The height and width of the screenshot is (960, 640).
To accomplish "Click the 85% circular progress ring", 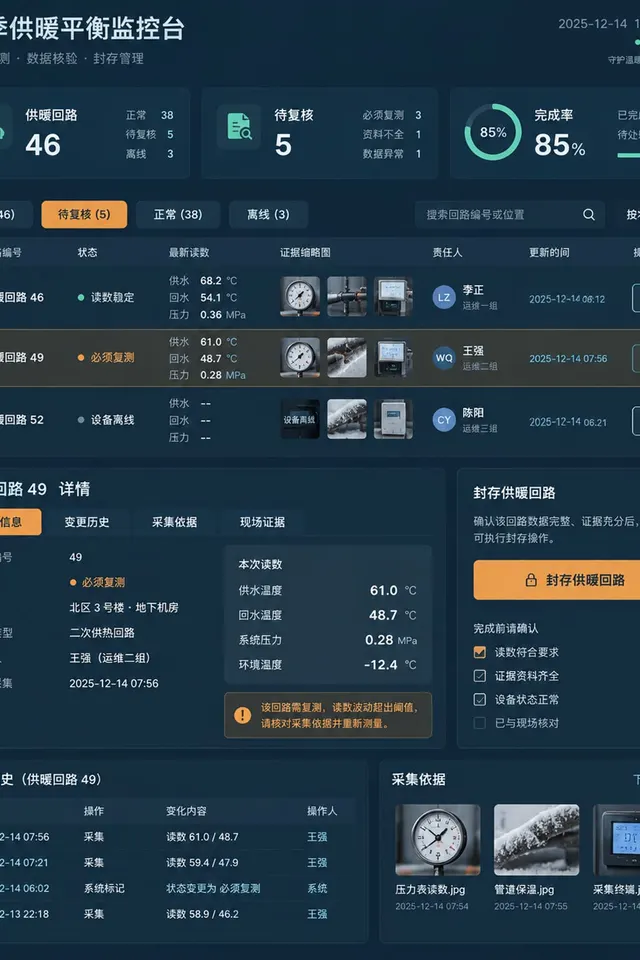I will (x=493, y=132).
